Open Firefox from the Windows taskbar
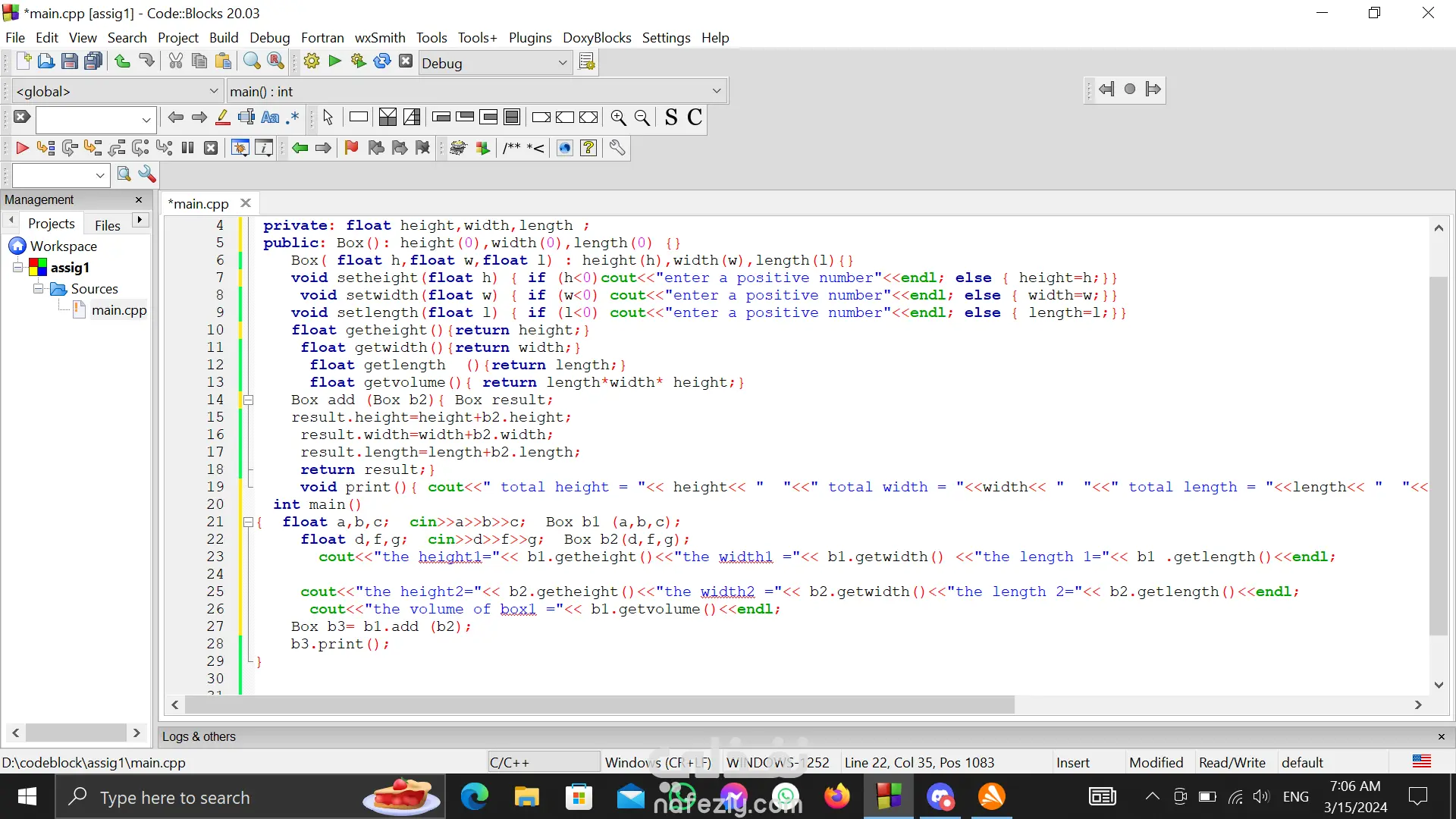Screen dimensions: 1456x819 point(837,797)
